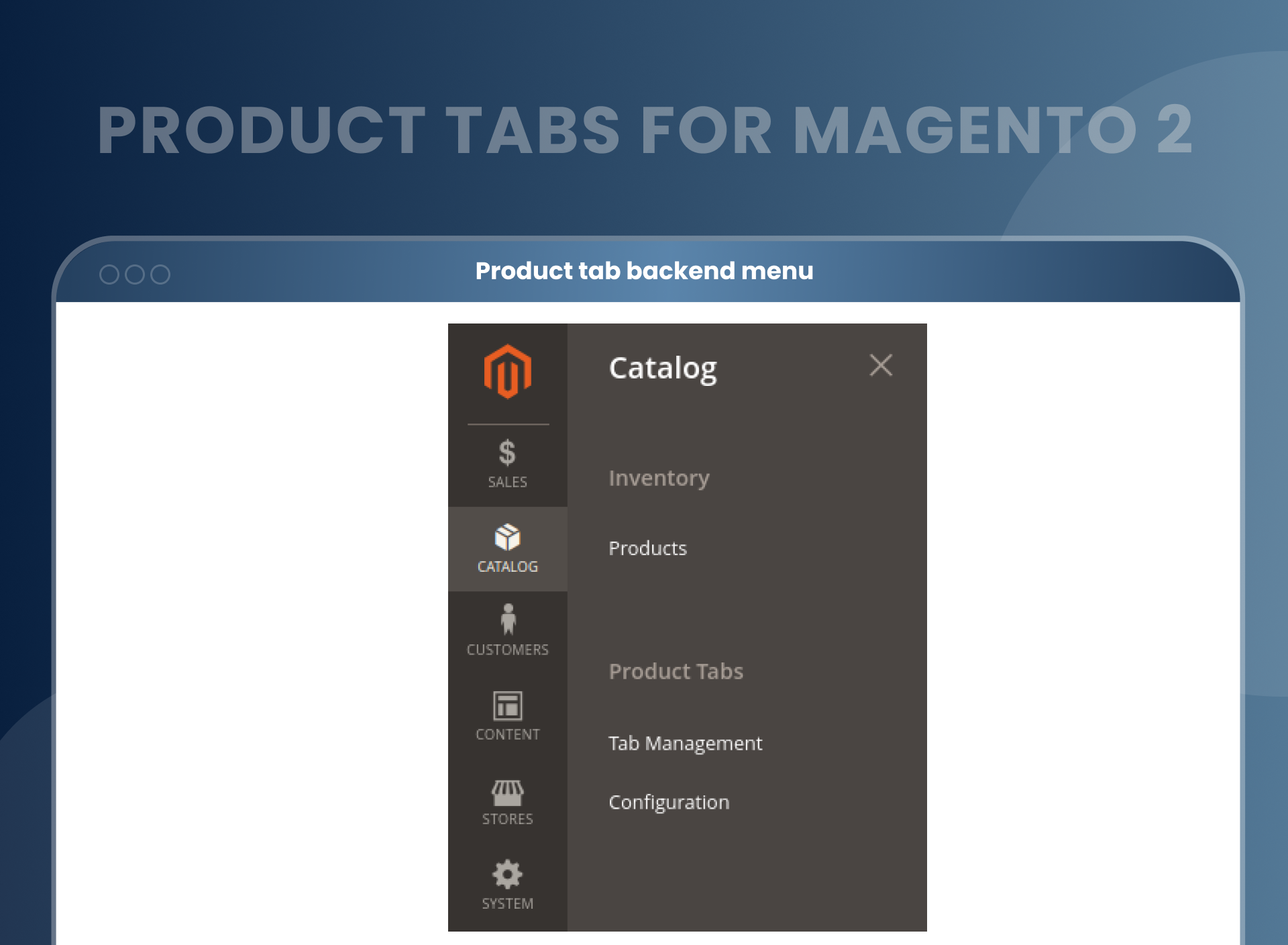Close the Catalog flyout with X
Viewport: 1288px width, 945px height.
point(881,366)
